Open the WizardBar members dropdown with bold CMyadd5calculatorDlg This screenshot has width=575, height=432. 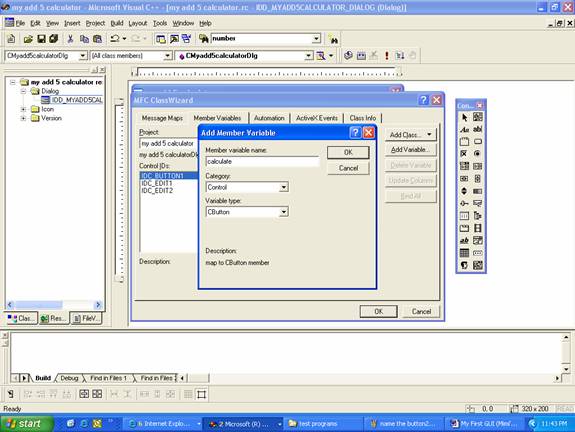(x=309, y=56)
